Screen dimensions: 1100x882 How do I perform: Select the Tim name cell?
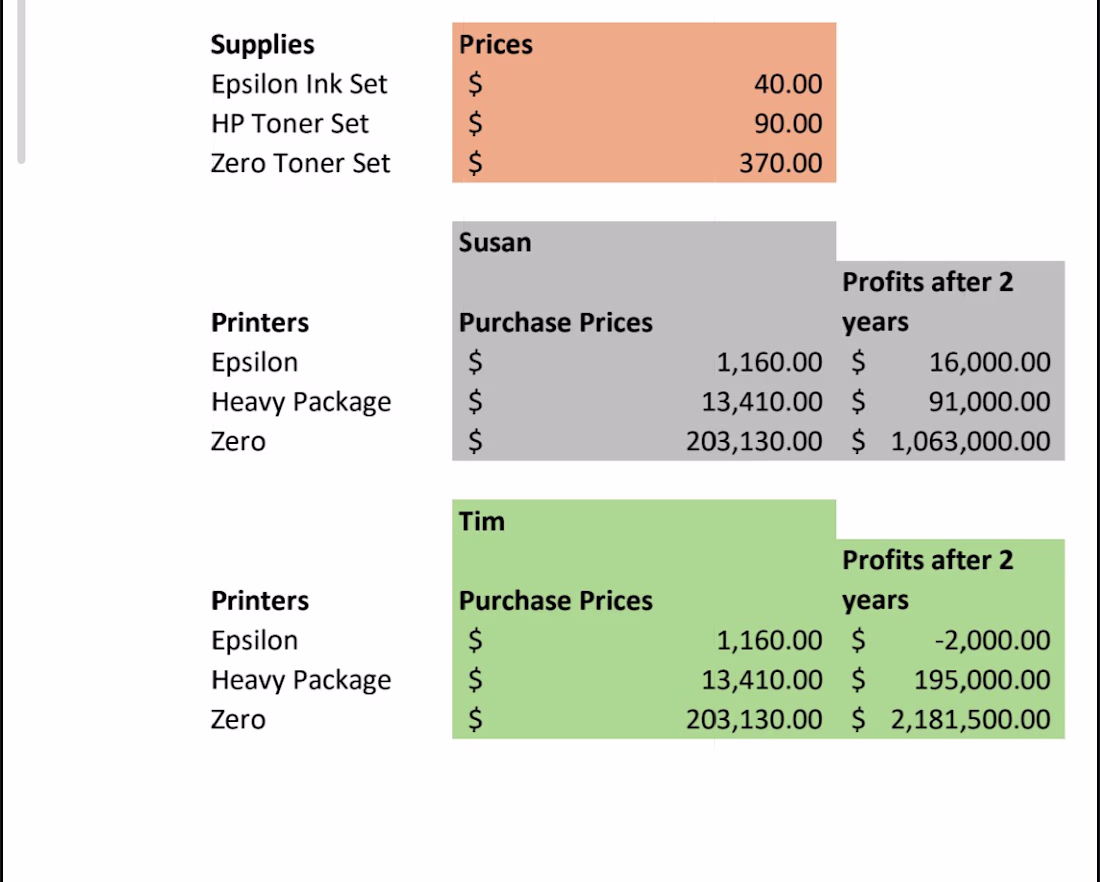[481, 521]
